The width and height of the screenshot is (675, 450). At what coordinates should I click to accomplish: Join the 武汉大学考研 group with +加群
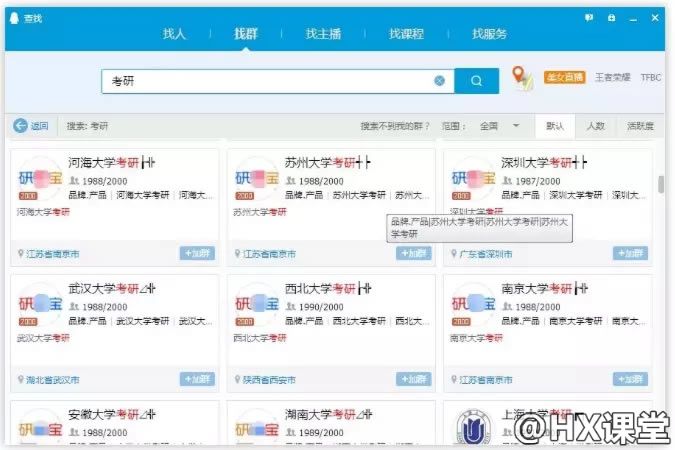(x=197, y=379)
